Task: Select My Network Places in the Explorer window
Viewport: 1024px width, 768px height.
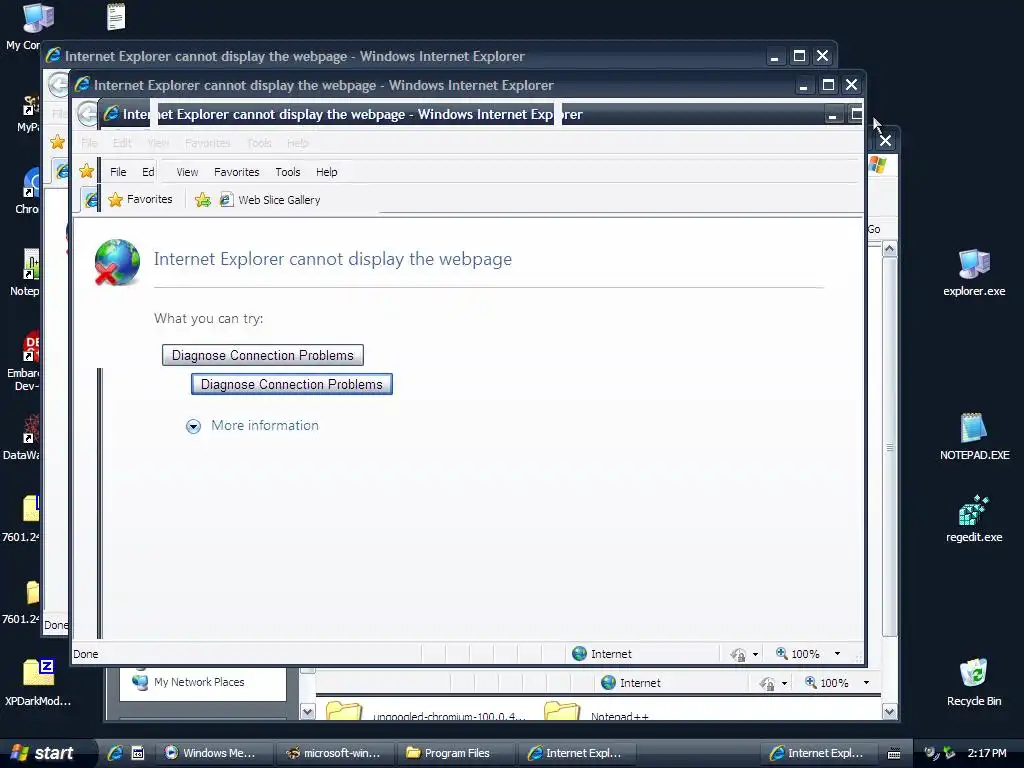Action: point(188,682)
